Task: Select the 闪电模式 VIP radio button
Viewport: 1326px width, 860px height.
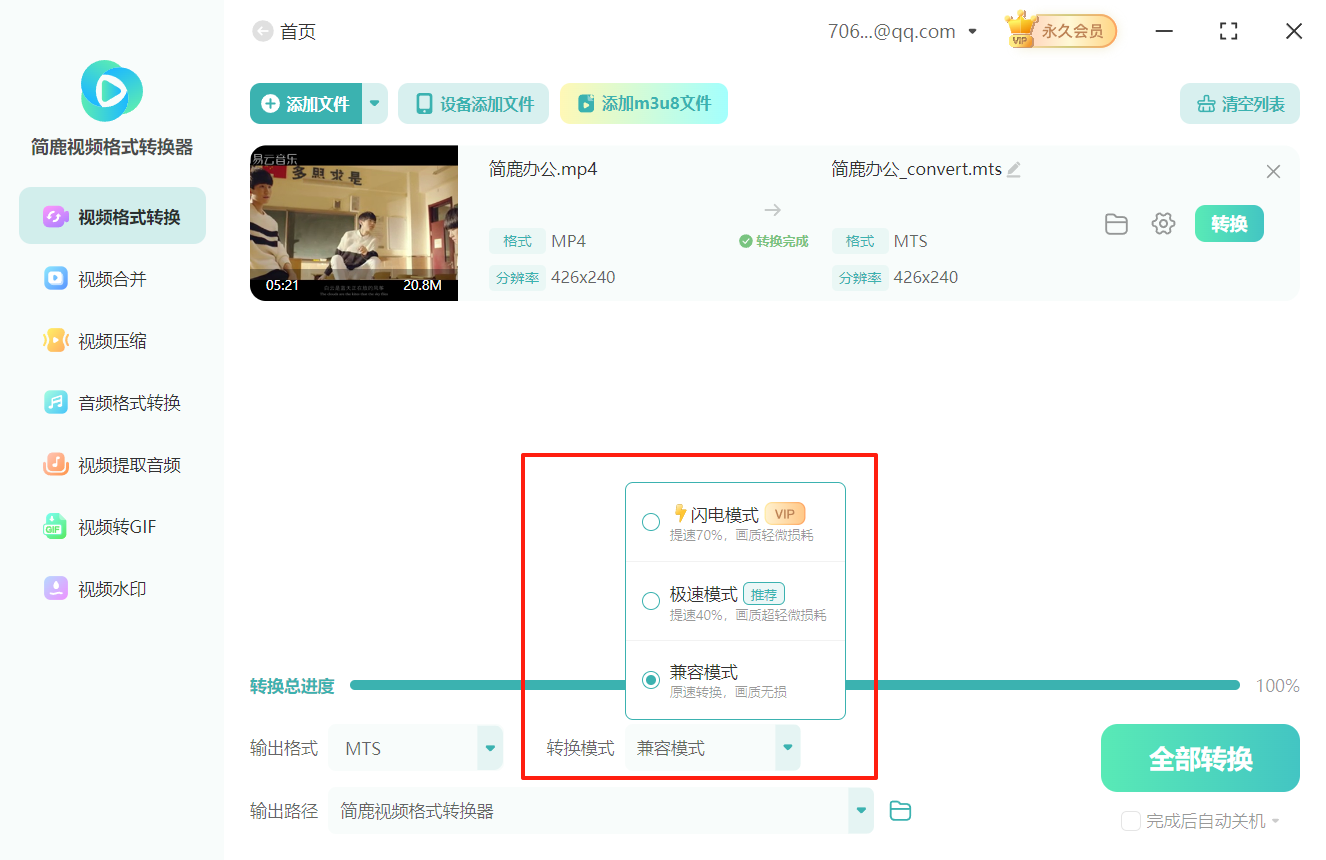Action: (x=651, y=521)
